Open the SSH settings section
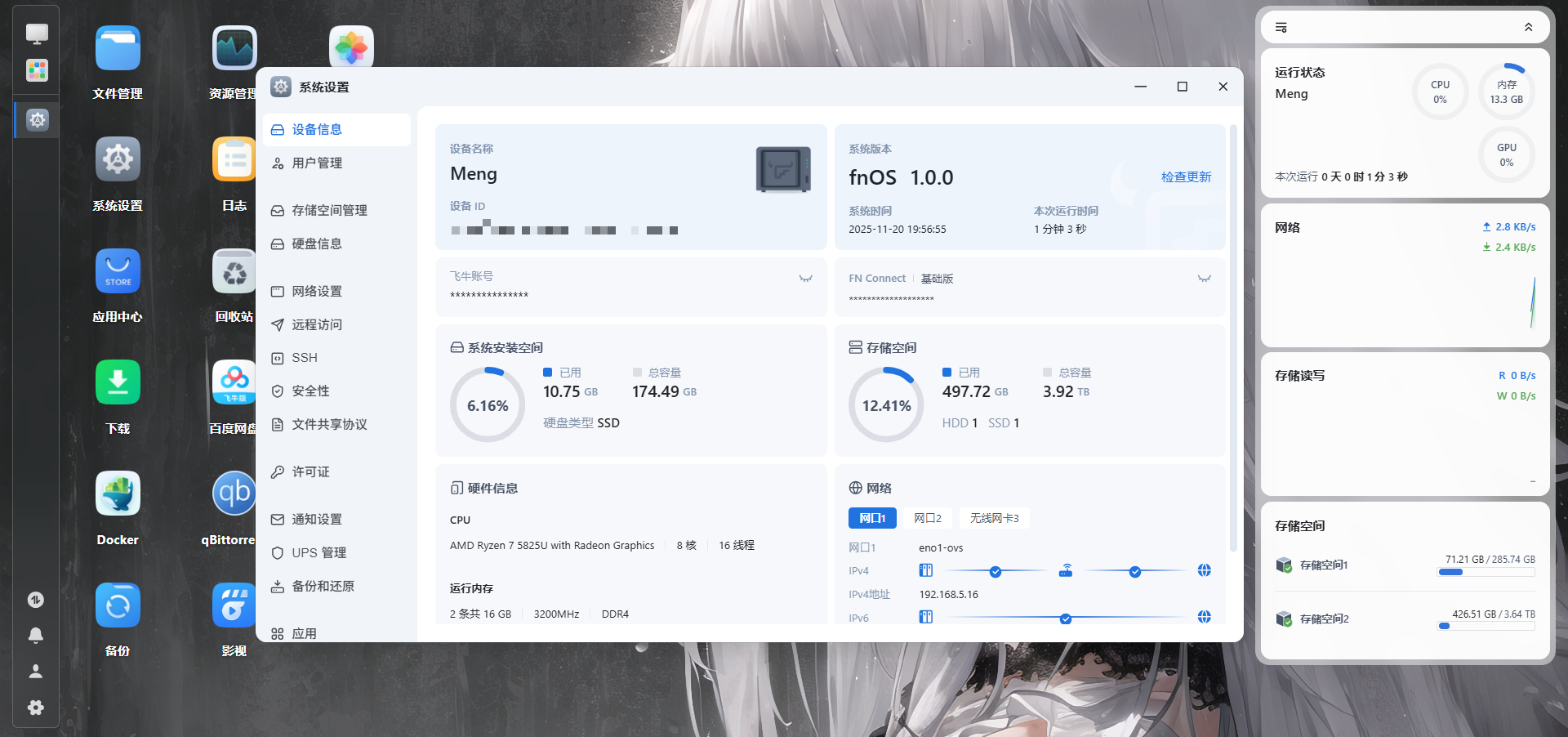The height and width of the screenshot is (737, 1568). (x=336, y=358)
